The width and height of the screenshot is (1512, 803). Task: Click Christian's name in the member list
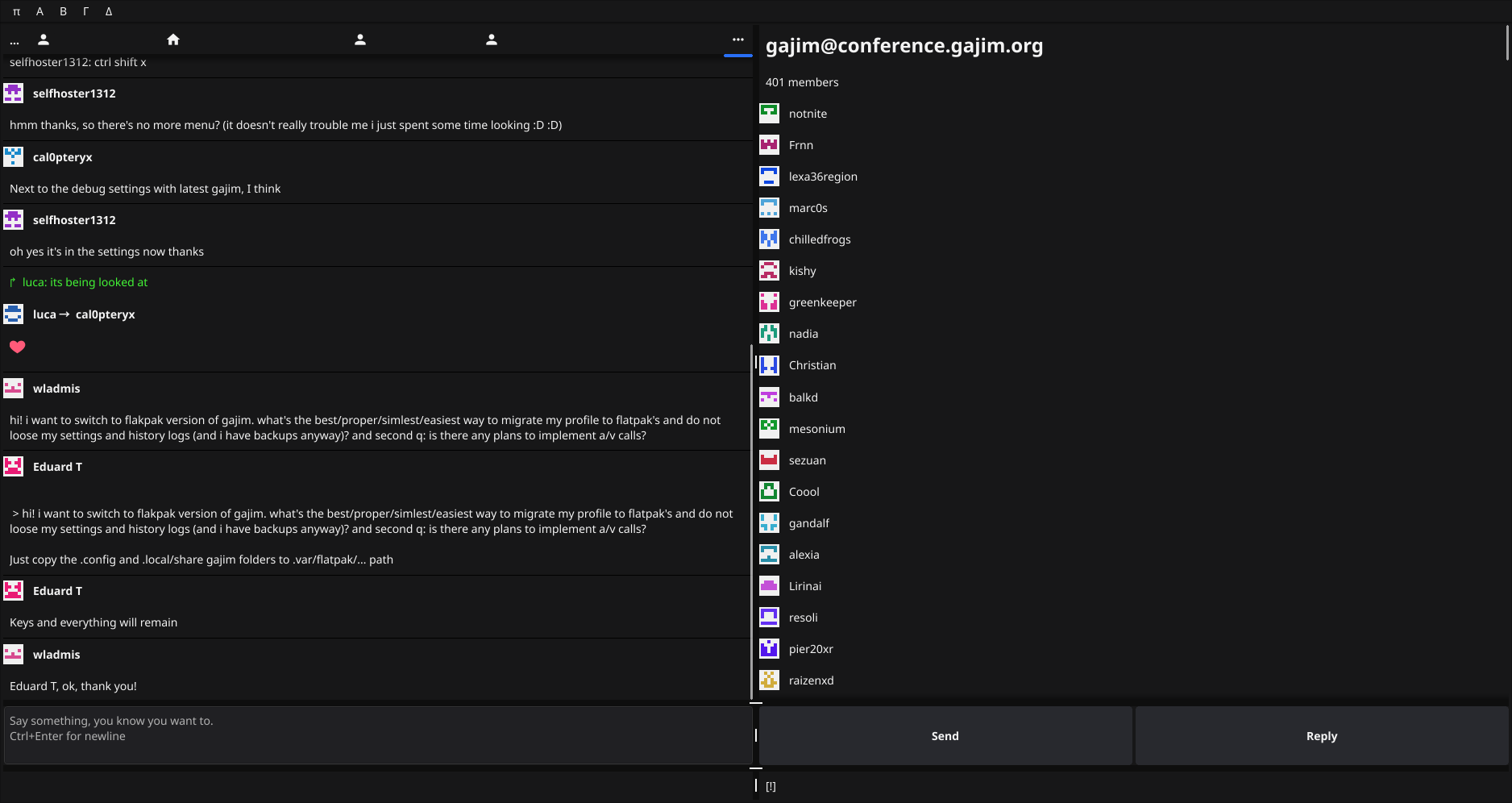pos(812,365)
